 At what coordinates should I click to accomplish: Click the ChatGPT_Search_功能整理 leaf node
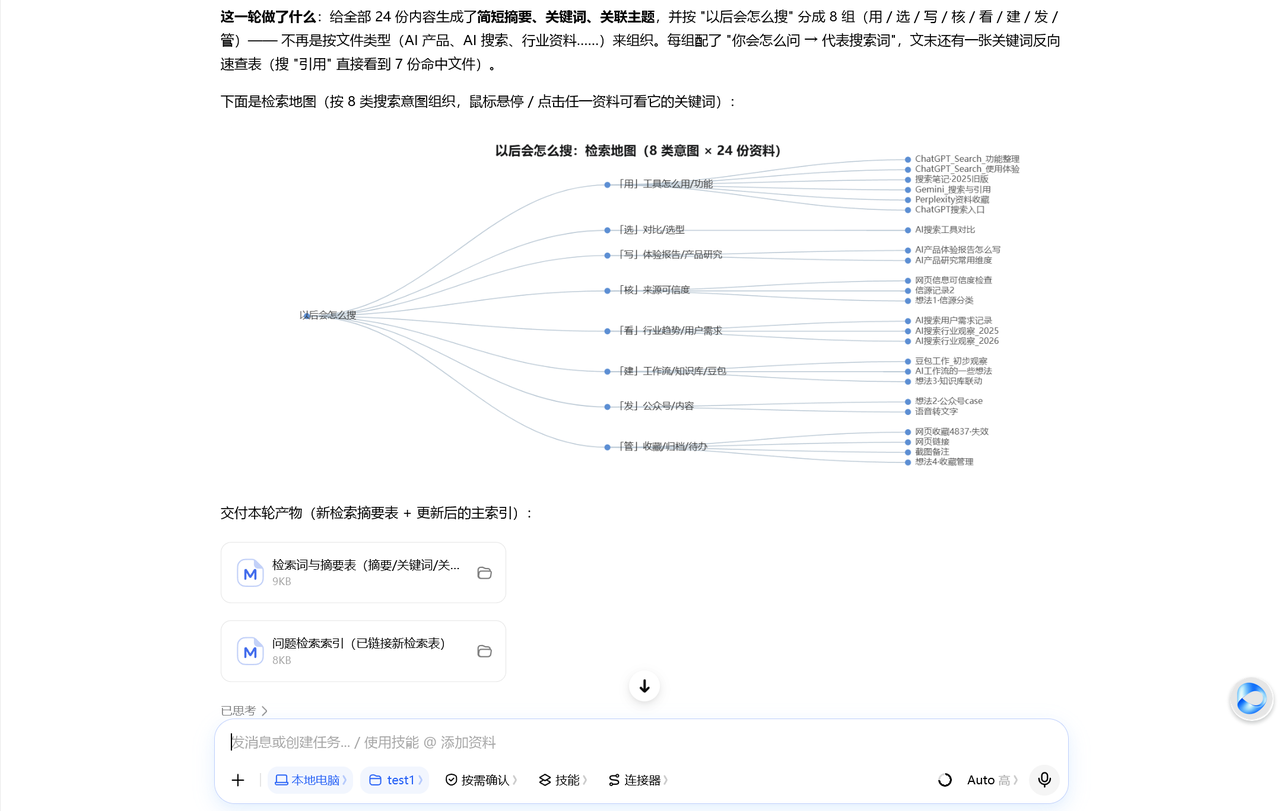[963, 159]
